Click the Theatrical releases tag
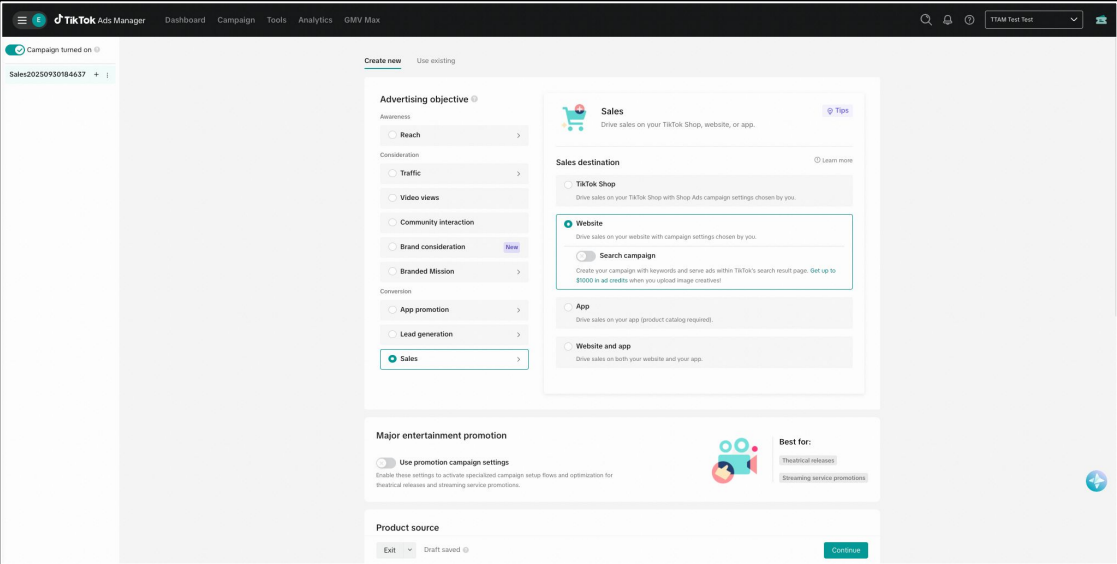Screen dimensions: 1117x564 click(x=808, y=461)
